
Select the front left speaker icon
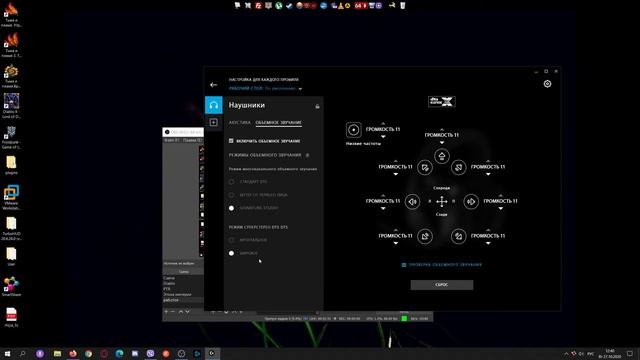click(x=425, y=167)
